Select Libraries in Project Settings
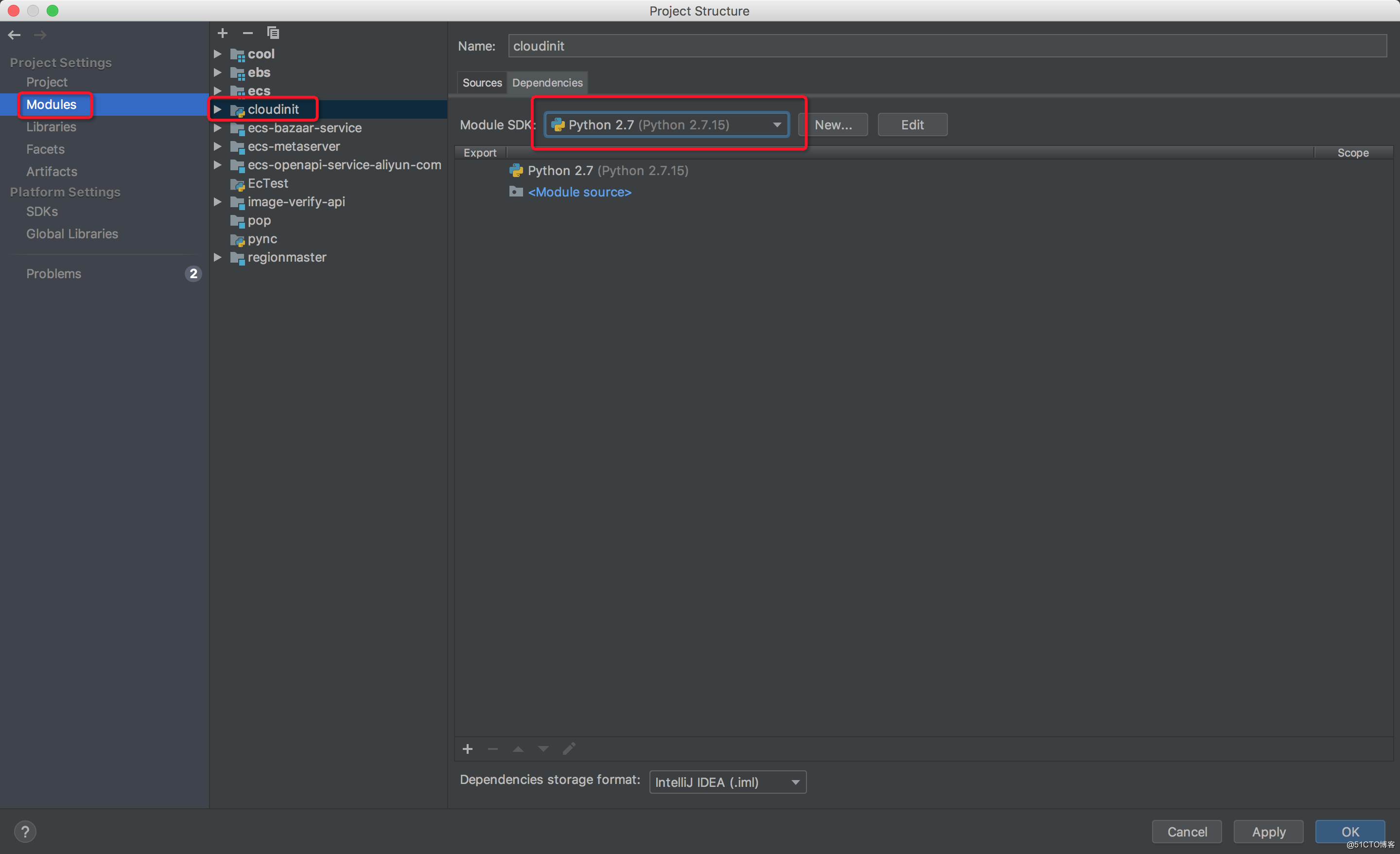 51,126
